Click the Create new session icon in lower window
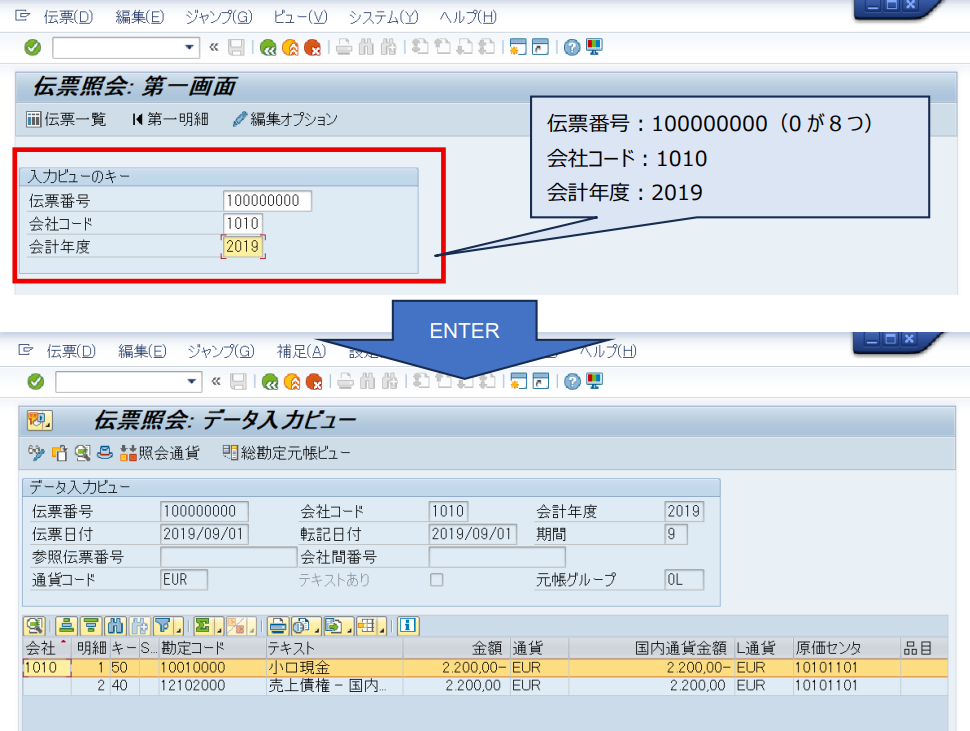970x731 pixels. point(518,382)
